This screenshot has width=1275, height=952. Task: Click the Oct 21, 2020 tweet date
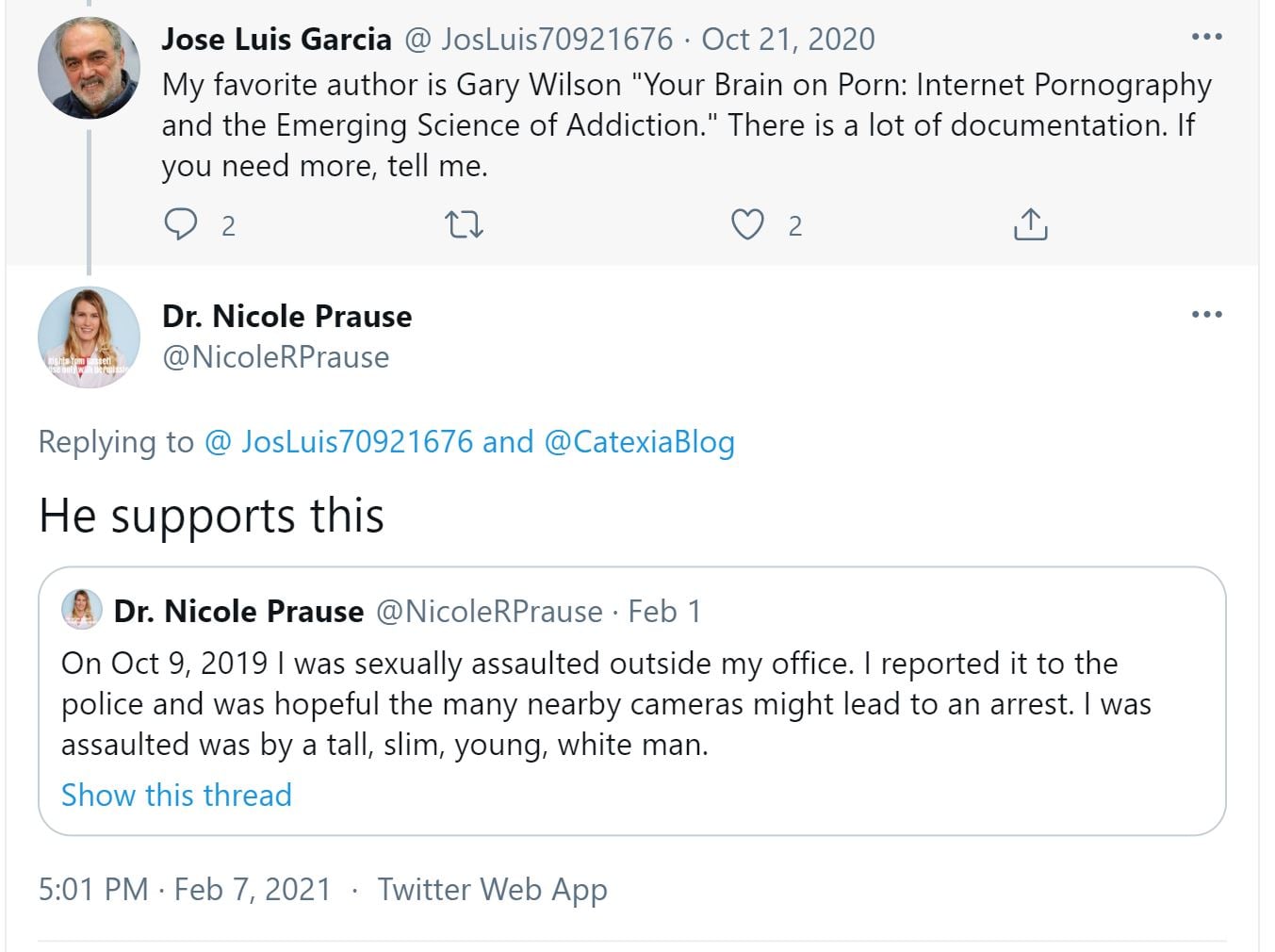pos(788,39)
